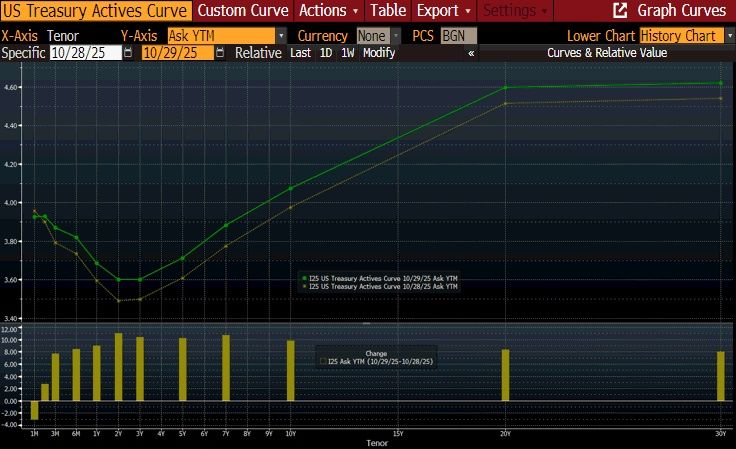Toggle the I25 Ask YTM change legend checkbox

click(x=321, y=361)
